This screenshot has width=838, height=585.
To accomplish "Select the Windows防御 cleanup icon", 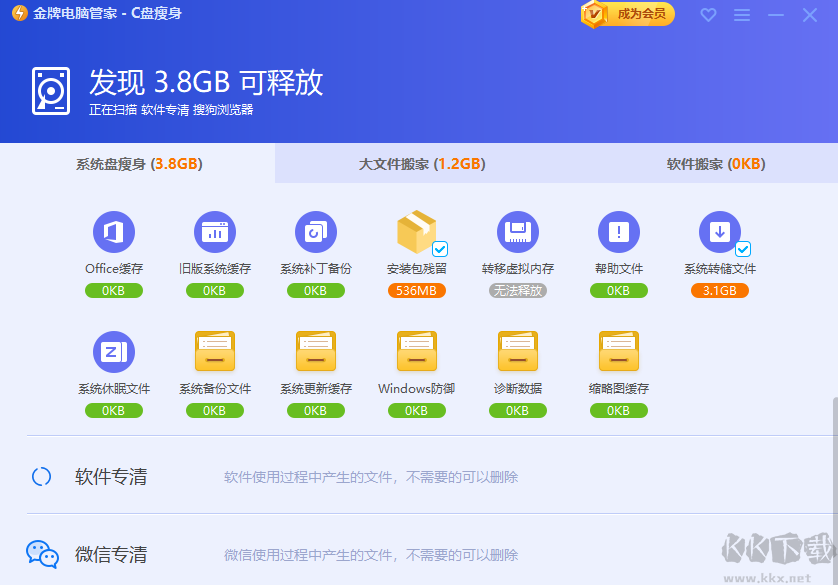I will click(416, 352).
